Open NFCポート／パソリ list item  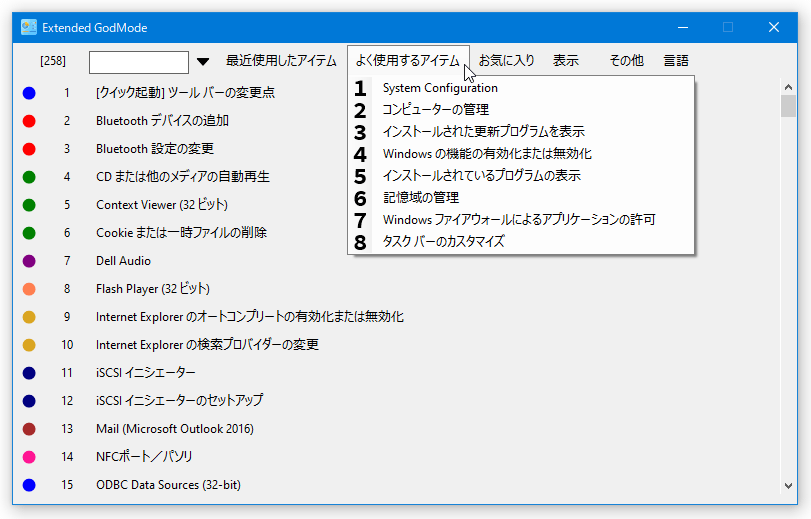click(144, 456)
